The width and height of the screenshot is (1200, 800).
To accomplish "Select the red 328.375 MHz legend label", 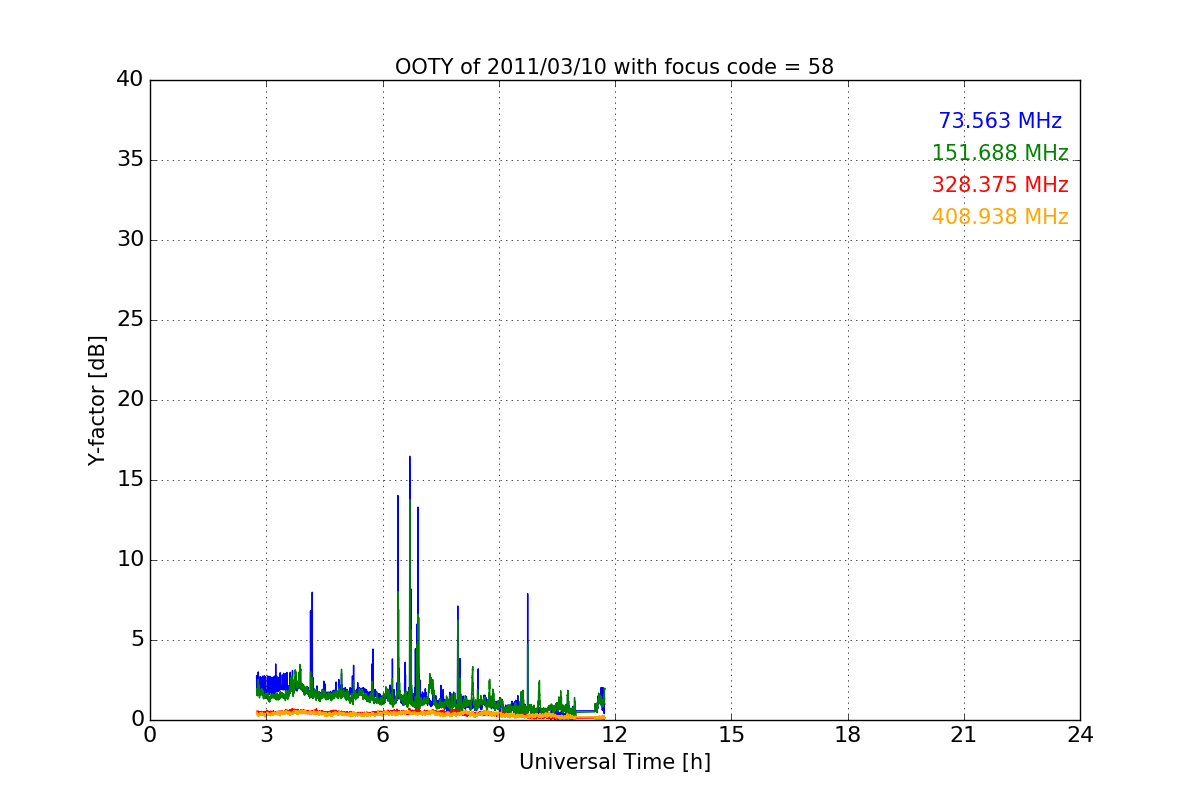I will [x=1000, y=185].
